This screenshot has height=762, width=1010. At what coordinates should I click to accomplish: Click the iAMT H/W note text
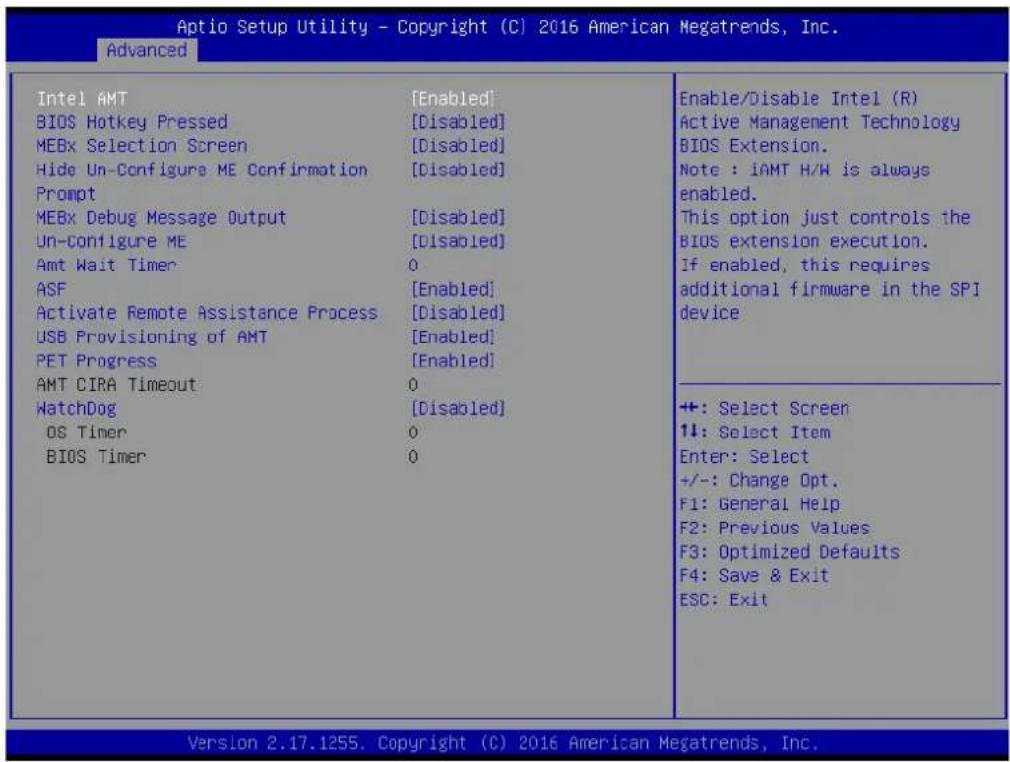tap(805, 182)
